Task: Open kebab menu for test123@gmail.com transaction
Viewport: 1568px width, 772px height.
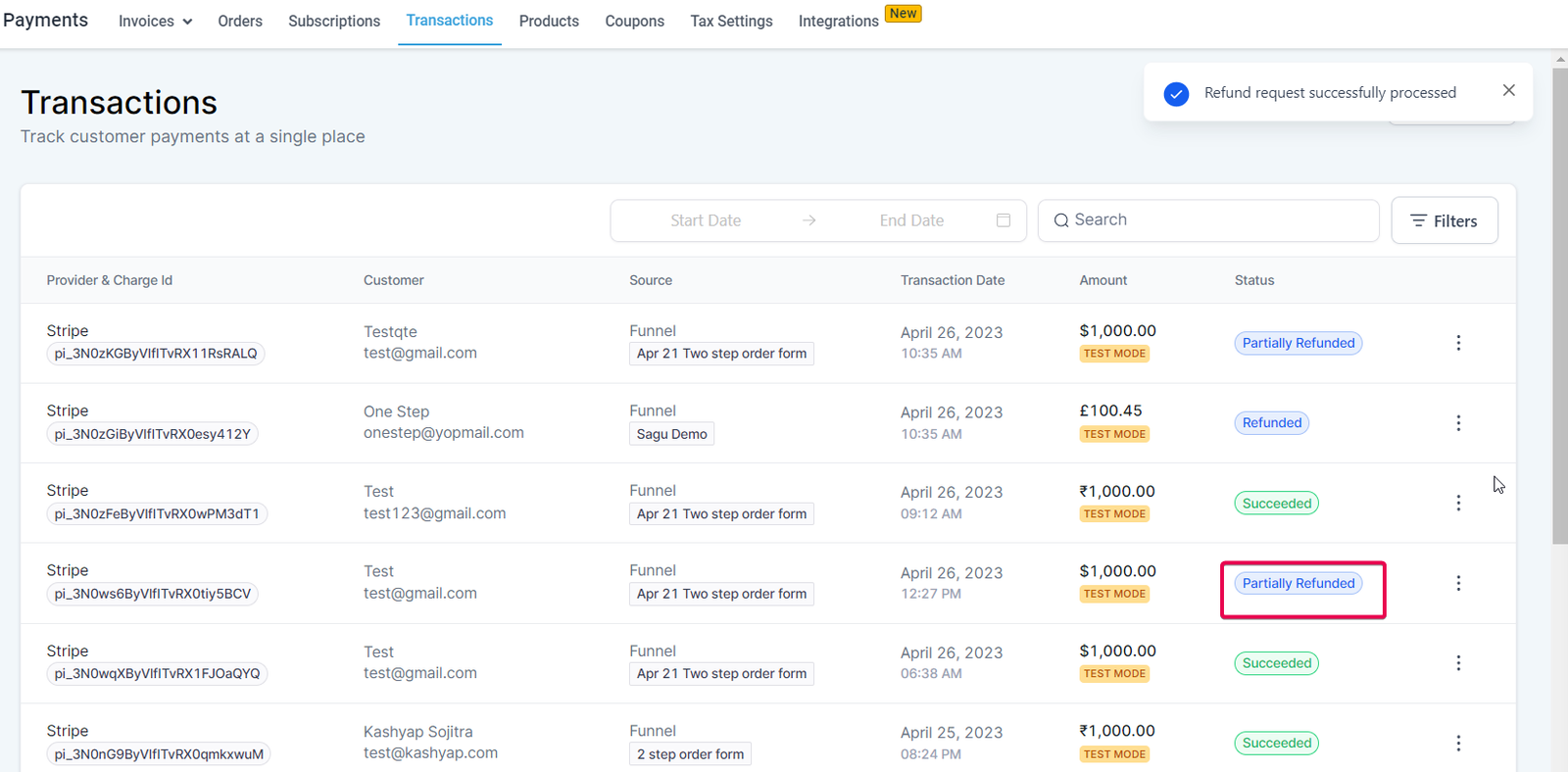Action: [1458, 503]
